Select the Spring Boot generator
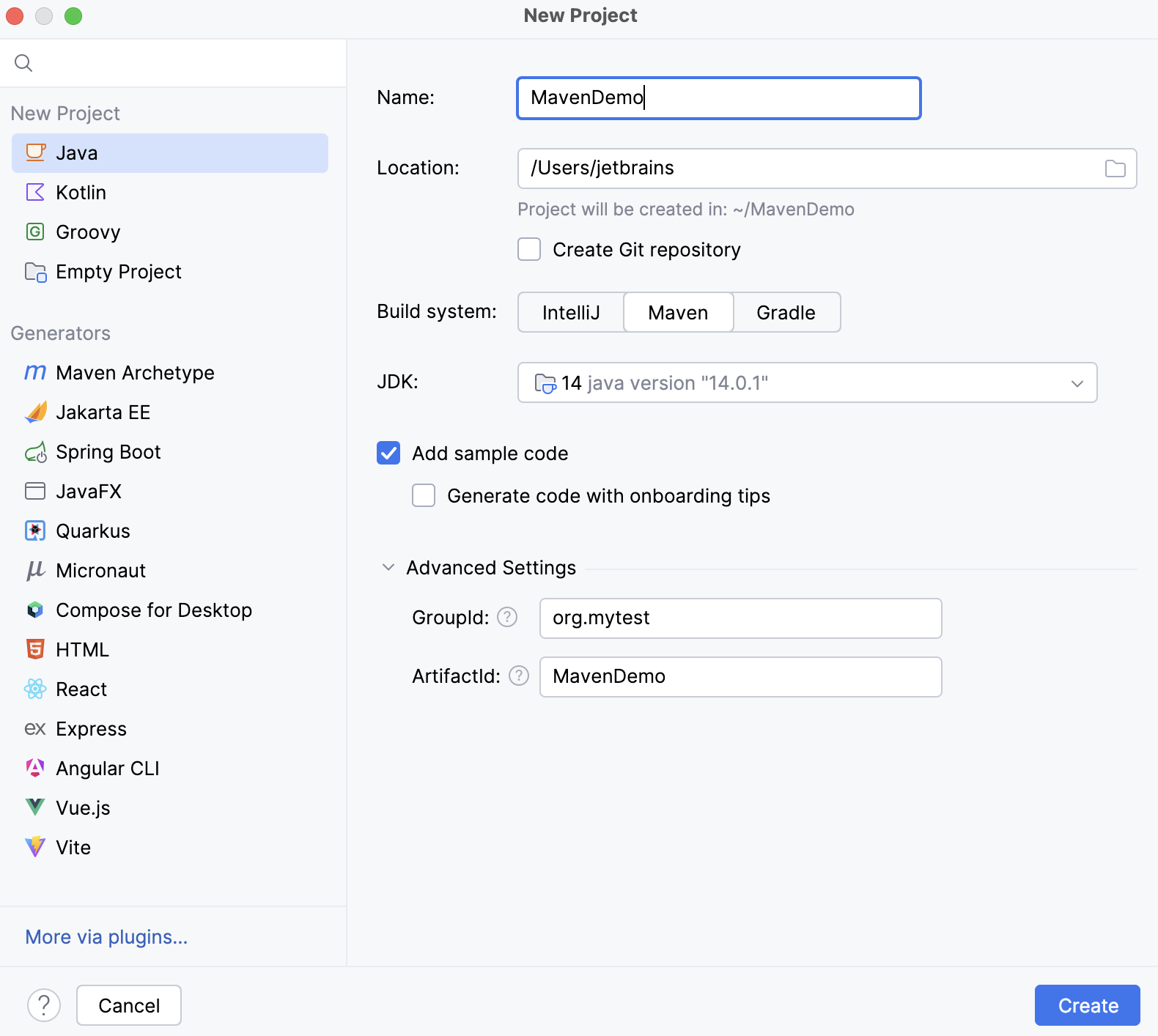This screenshot has width=1158, height=1036. point(108,452)
